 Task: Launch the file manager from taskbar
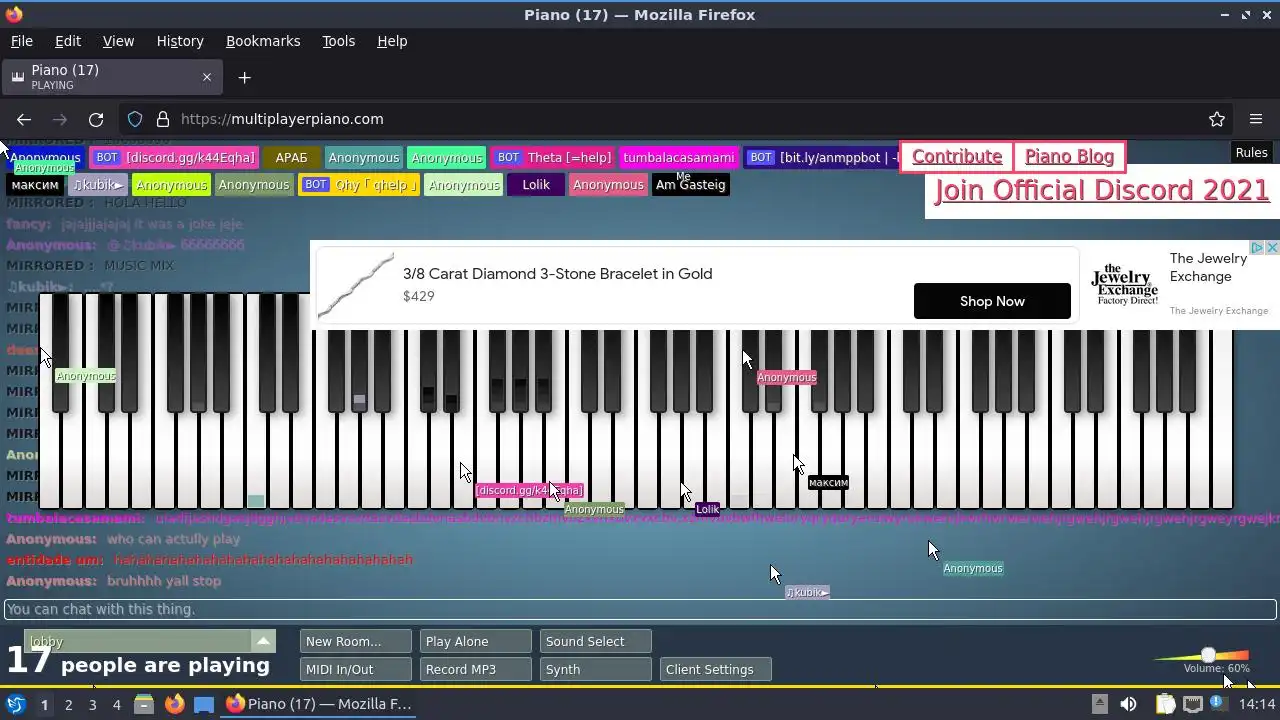(144, 704)
